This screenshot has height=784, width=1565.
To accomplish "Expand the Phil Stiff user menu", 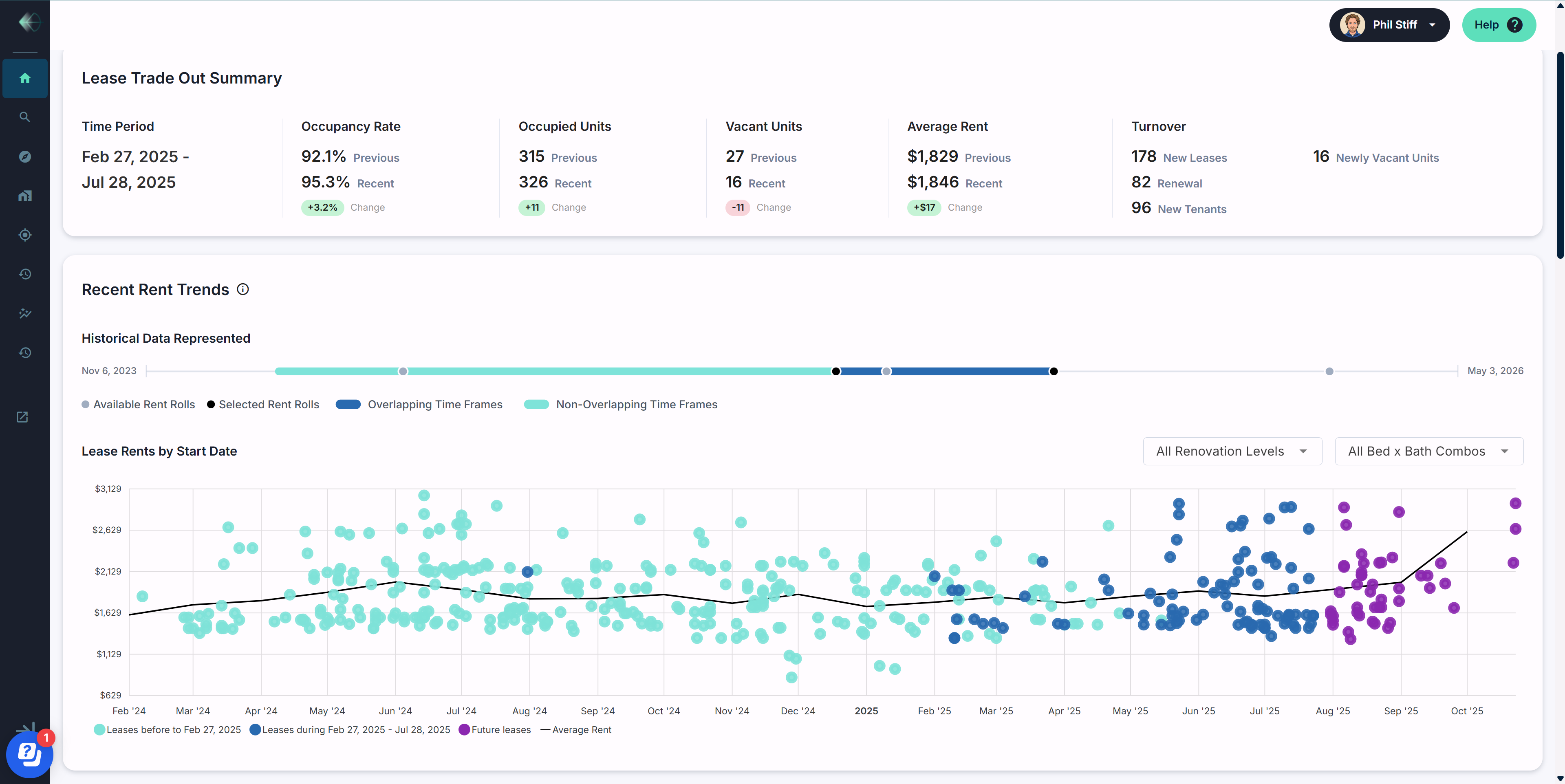I will coord(1389,25).
